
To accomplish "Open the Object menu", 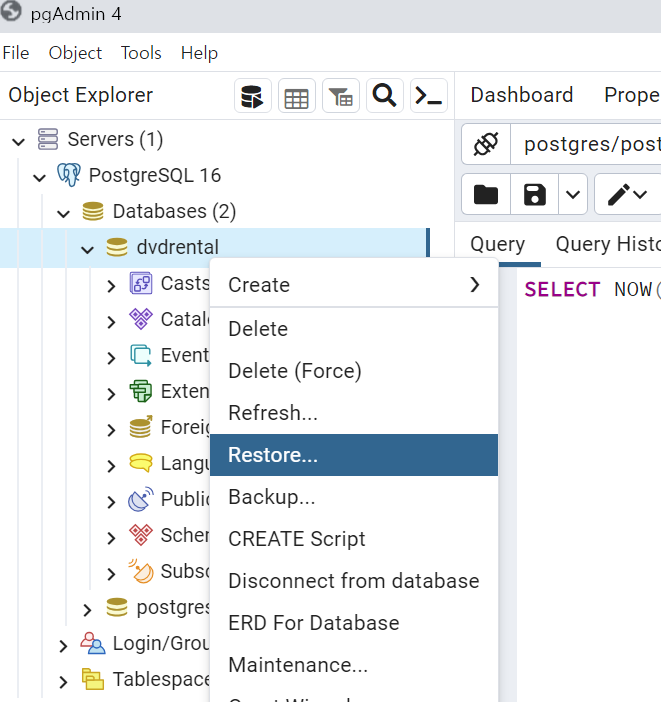I will coord(75,53).
